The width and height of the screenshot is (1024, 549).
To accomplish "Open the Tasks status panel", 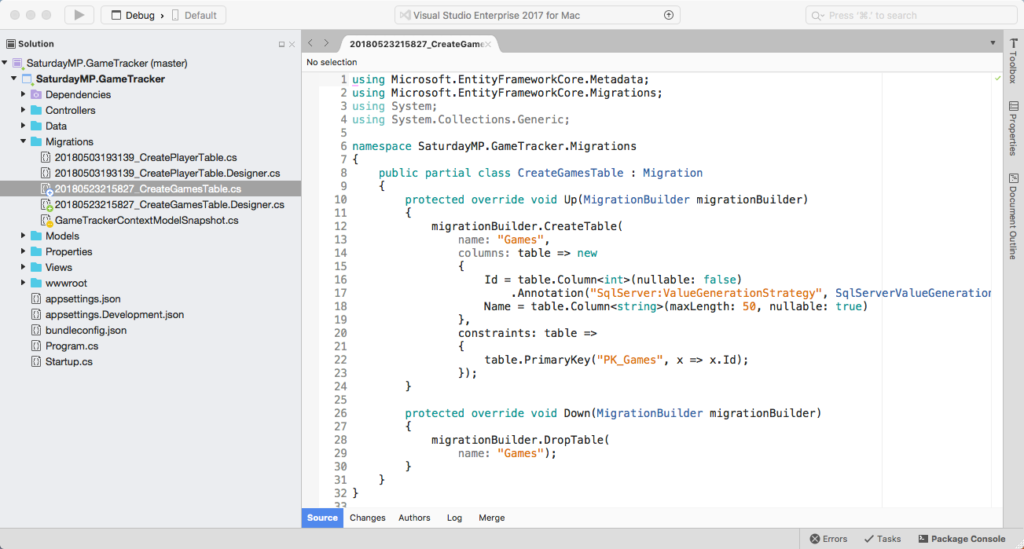I will [x=882, y=538].
